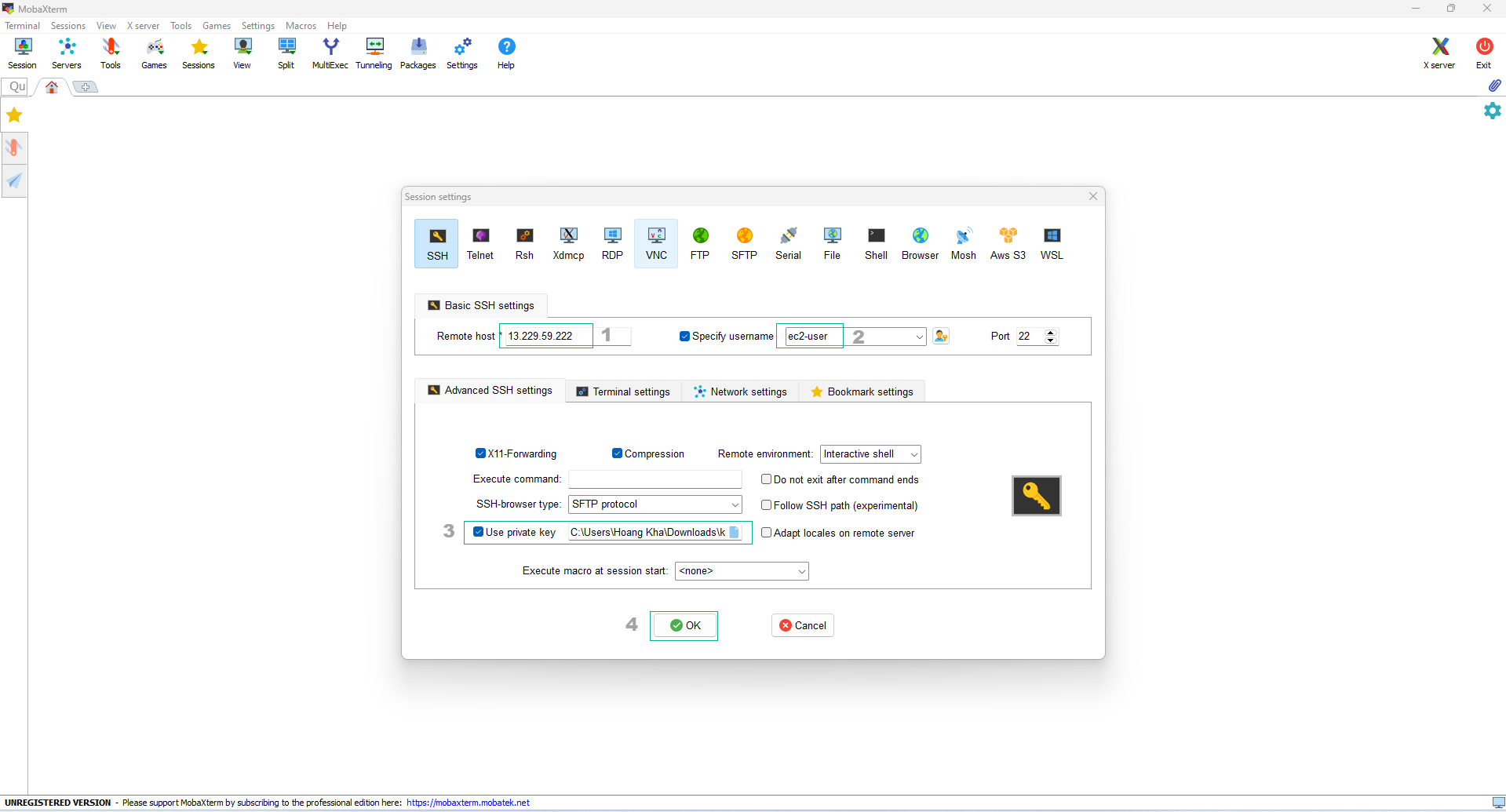The height and width of the screenshot is (812, 1506).
Task: Select the Telnet session type
Action: pos(480,244)
